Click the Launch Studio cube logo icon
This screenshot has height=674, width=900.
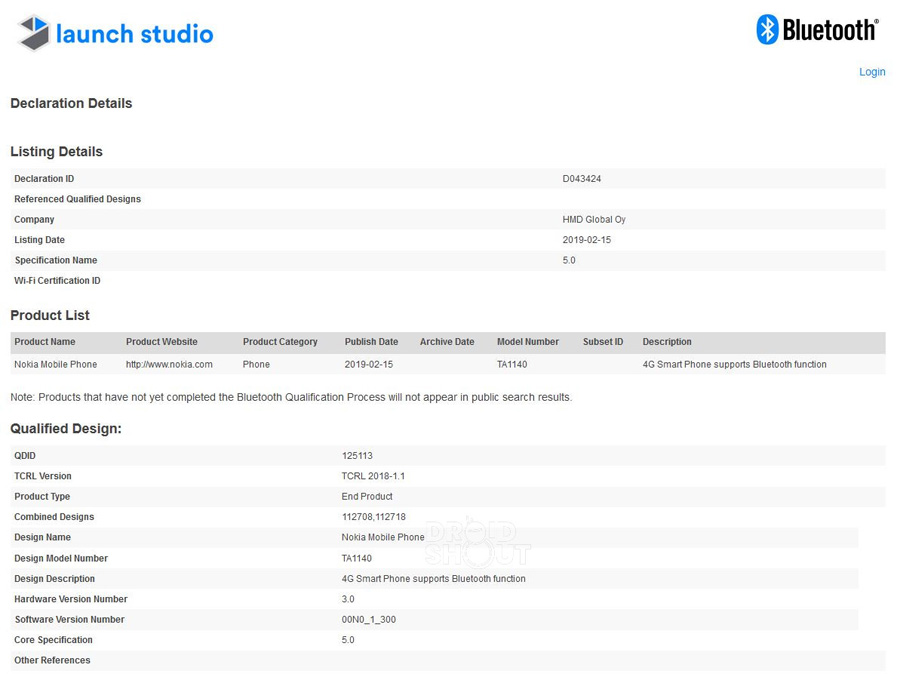click(34, 34)
